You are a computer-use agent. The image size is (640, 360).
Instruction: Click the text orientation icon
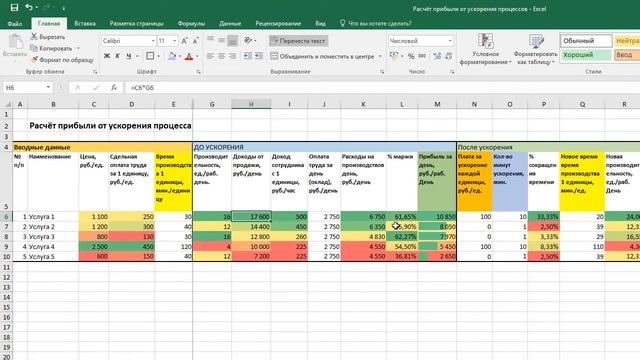coord(248,40)
